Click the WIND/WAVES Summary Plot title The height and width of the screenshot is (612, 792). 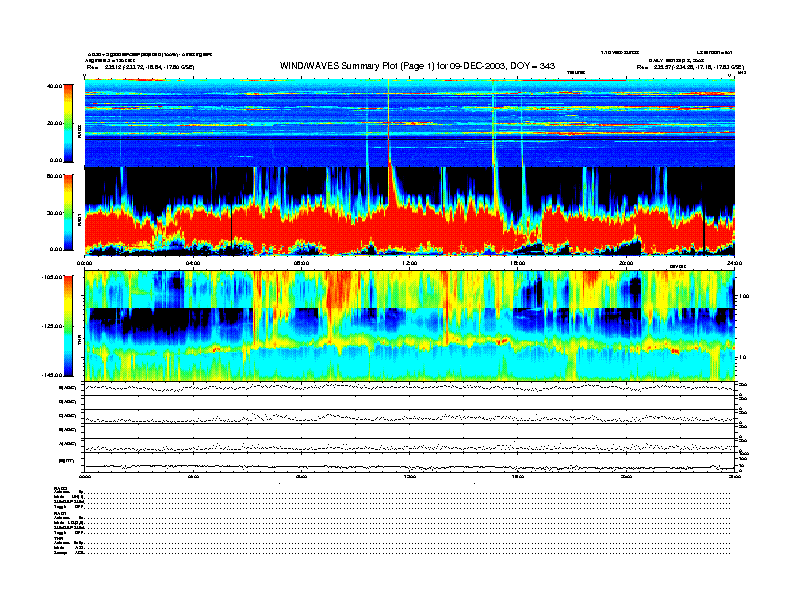417,66
